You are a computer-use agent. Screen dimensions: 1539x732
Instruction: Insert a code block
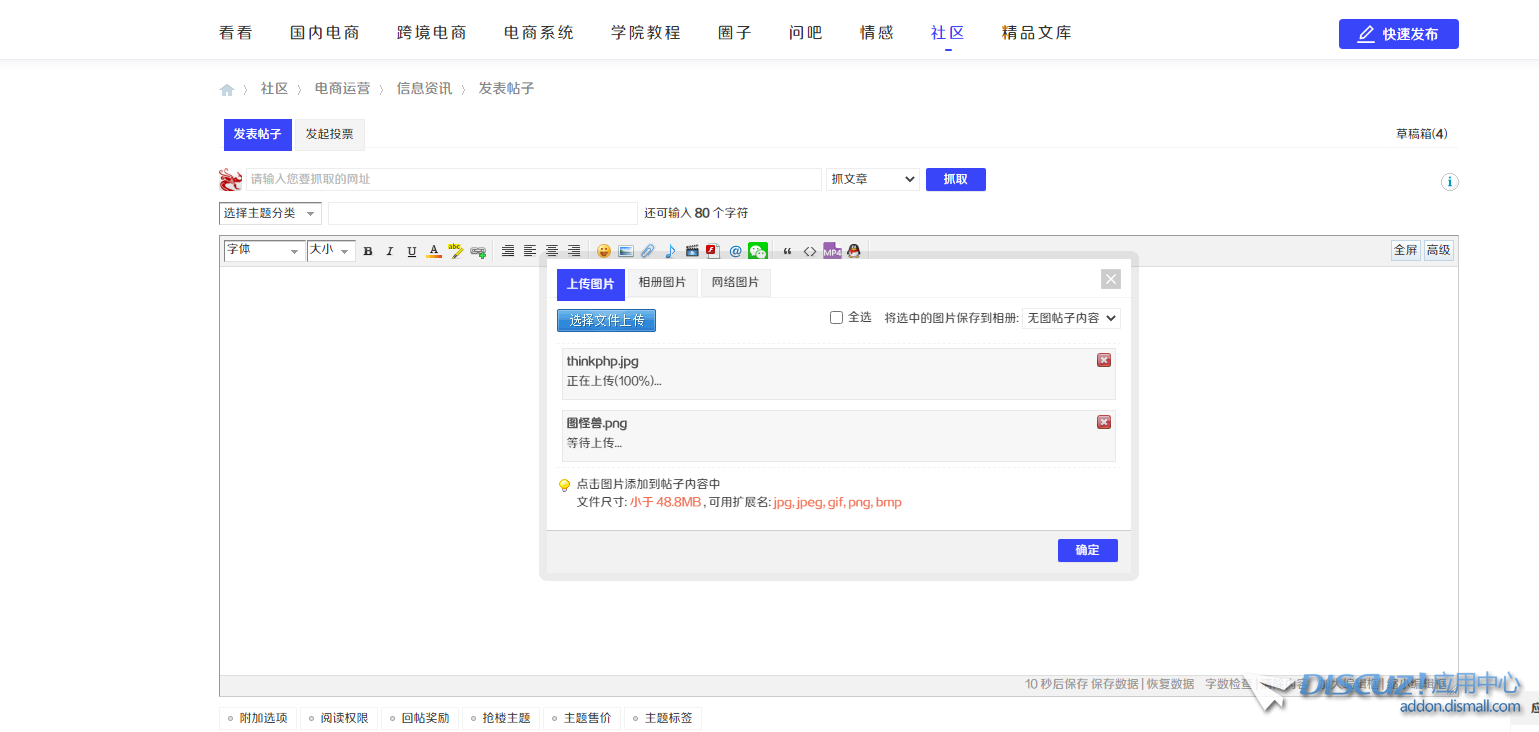pyautogui.click(x=810, y=251)
